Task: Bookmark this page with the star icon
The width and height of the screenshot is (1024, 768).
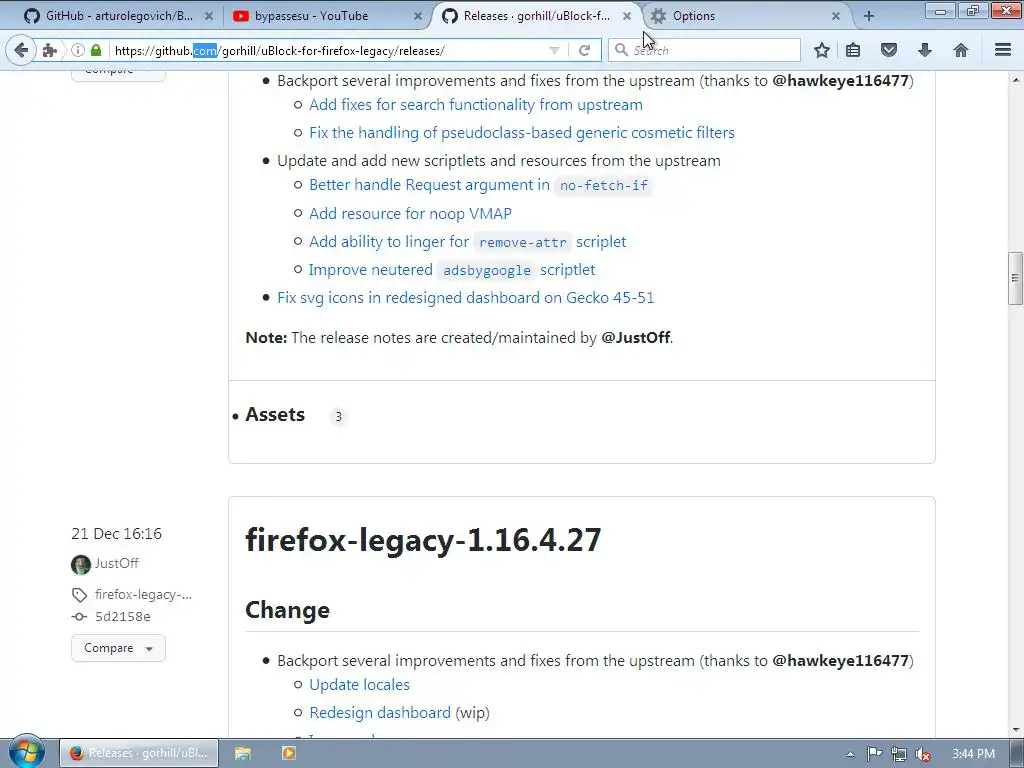Action: coord(822,50)
